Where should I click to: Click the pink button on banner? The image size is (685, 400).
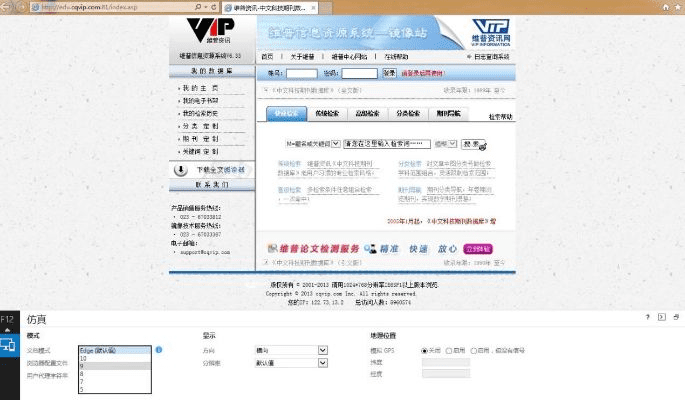478,249
